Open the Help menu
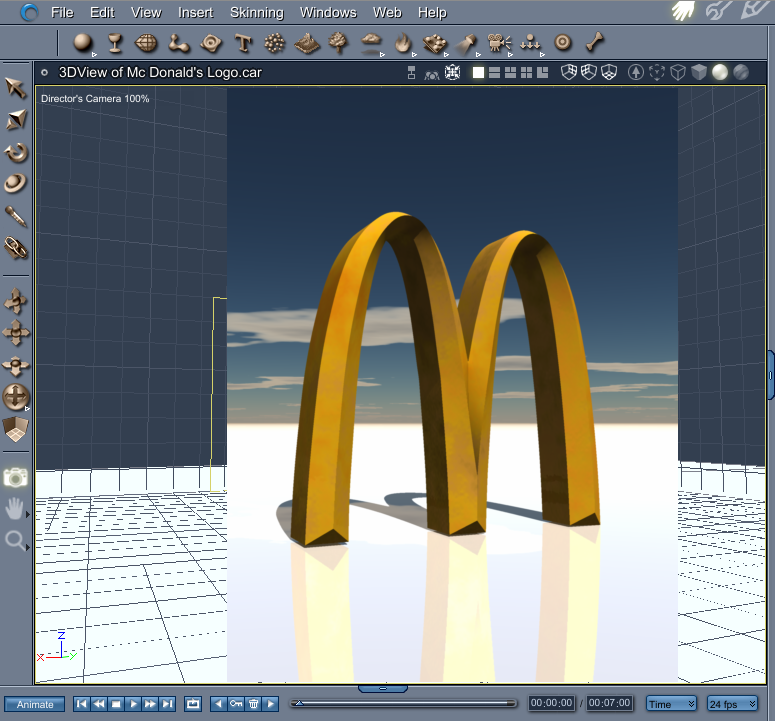This screenshot has height=721, width=775. 432,12
